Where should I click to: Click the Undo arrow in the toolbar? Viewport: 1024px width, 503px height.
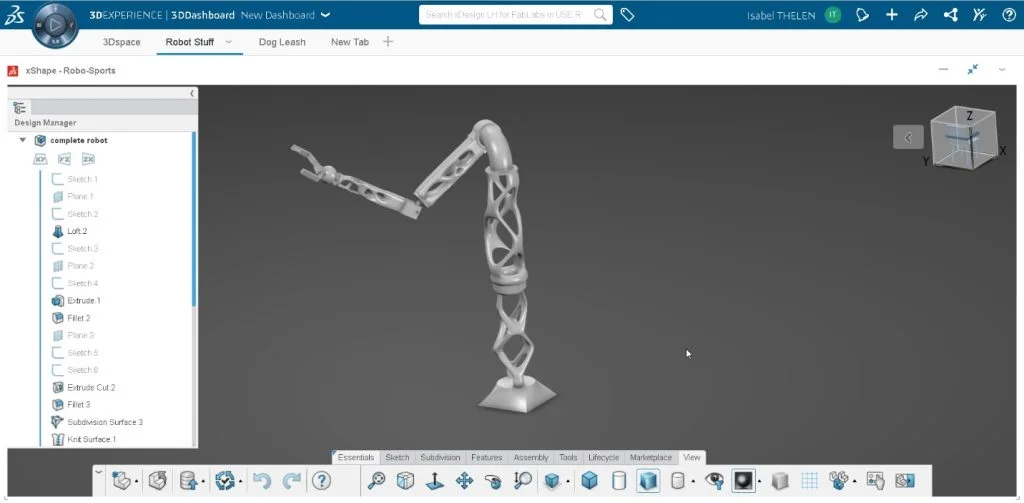click(262, 481)
